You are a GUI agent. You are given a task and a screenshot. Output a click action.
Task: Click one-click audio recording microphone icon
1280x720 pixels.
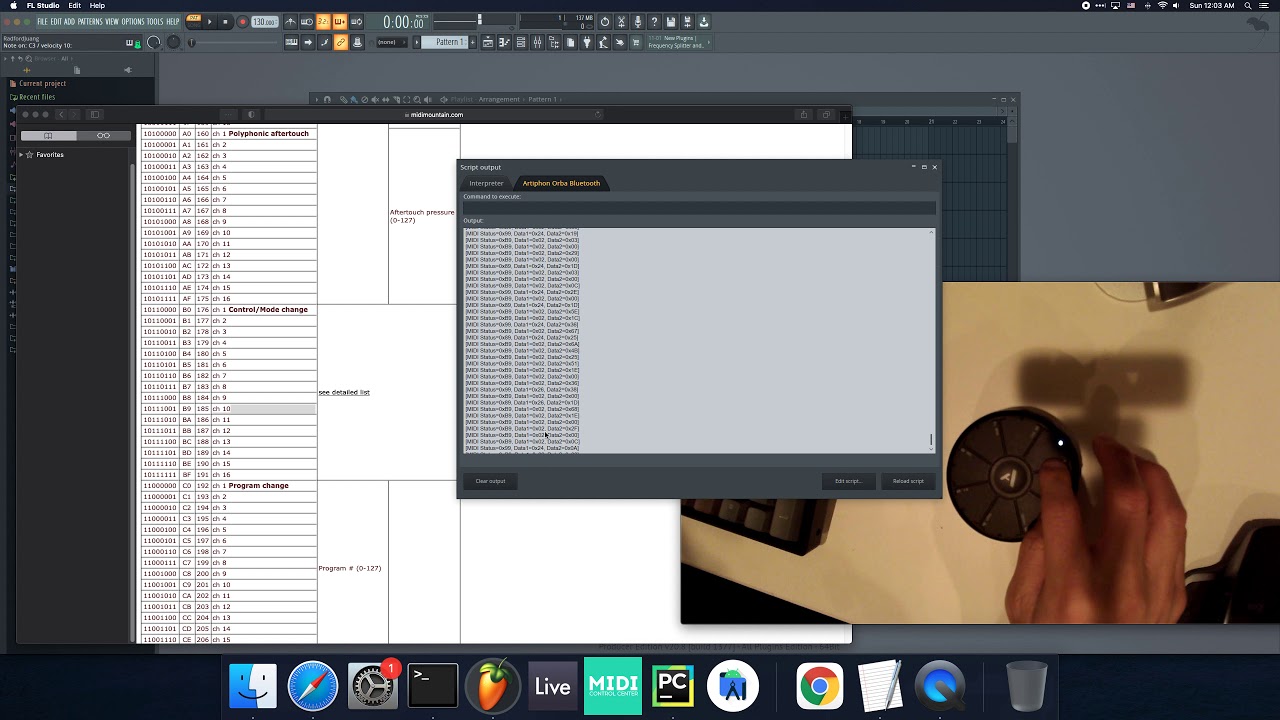point(638,22)
